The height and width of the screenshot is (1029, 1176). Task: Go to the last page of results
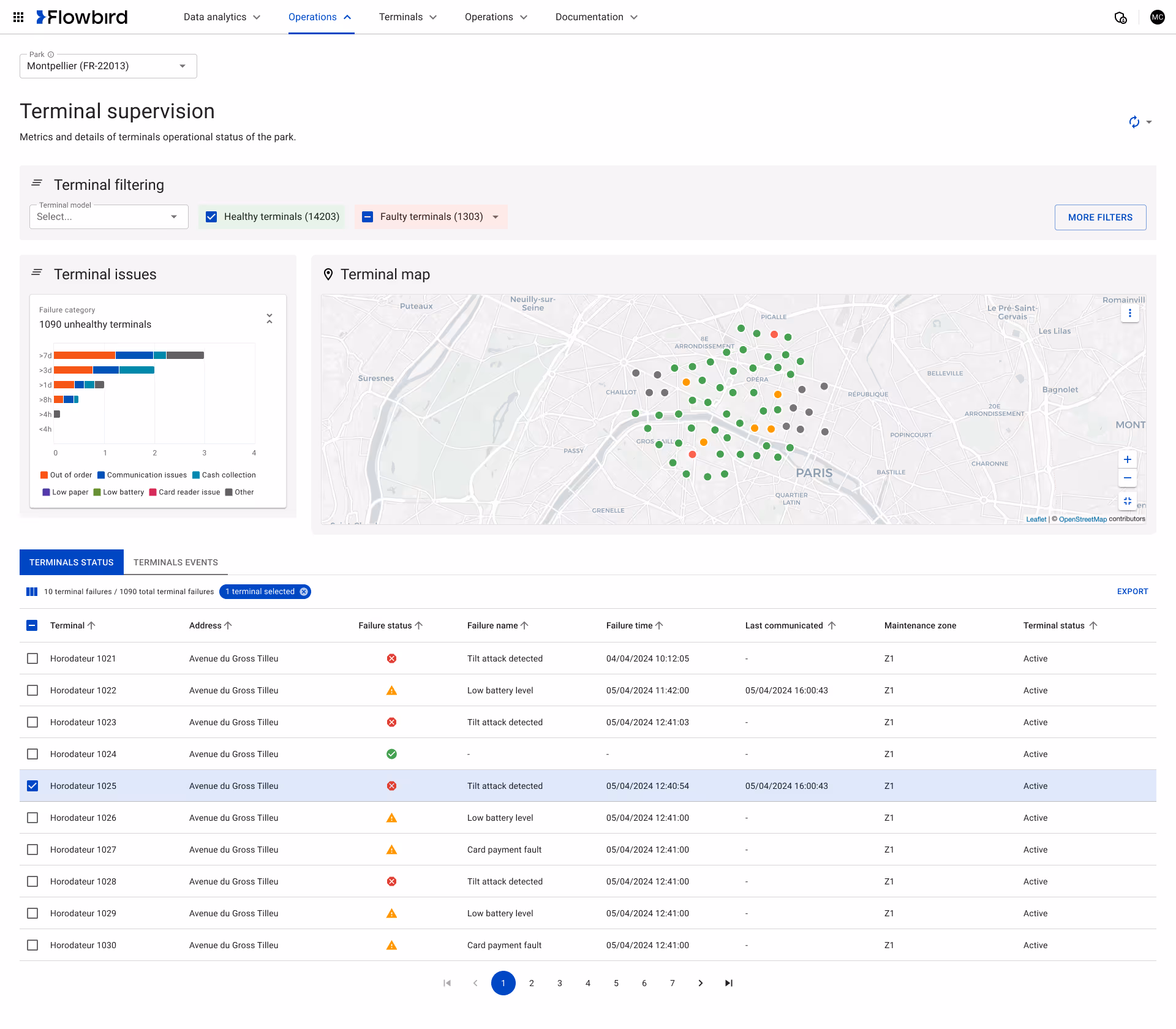pyautogui.click(x=728, y=983)
